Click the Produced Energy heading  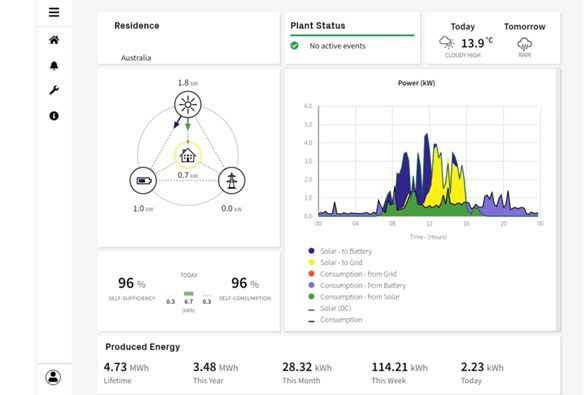click(143, 347)
